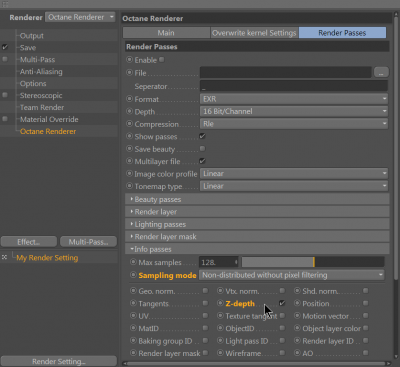Select Output in the settings list
This screenshot has height=367, width=400.
[x=32, y=36]
